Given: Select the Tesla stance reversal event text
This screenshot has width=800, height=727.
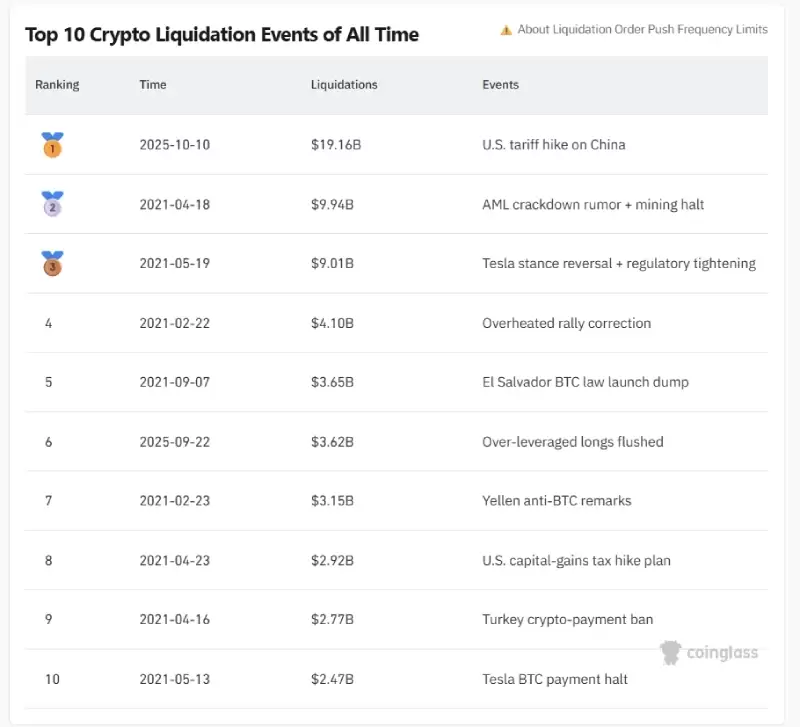Looking at the screenshot, I should coord(618,264).
